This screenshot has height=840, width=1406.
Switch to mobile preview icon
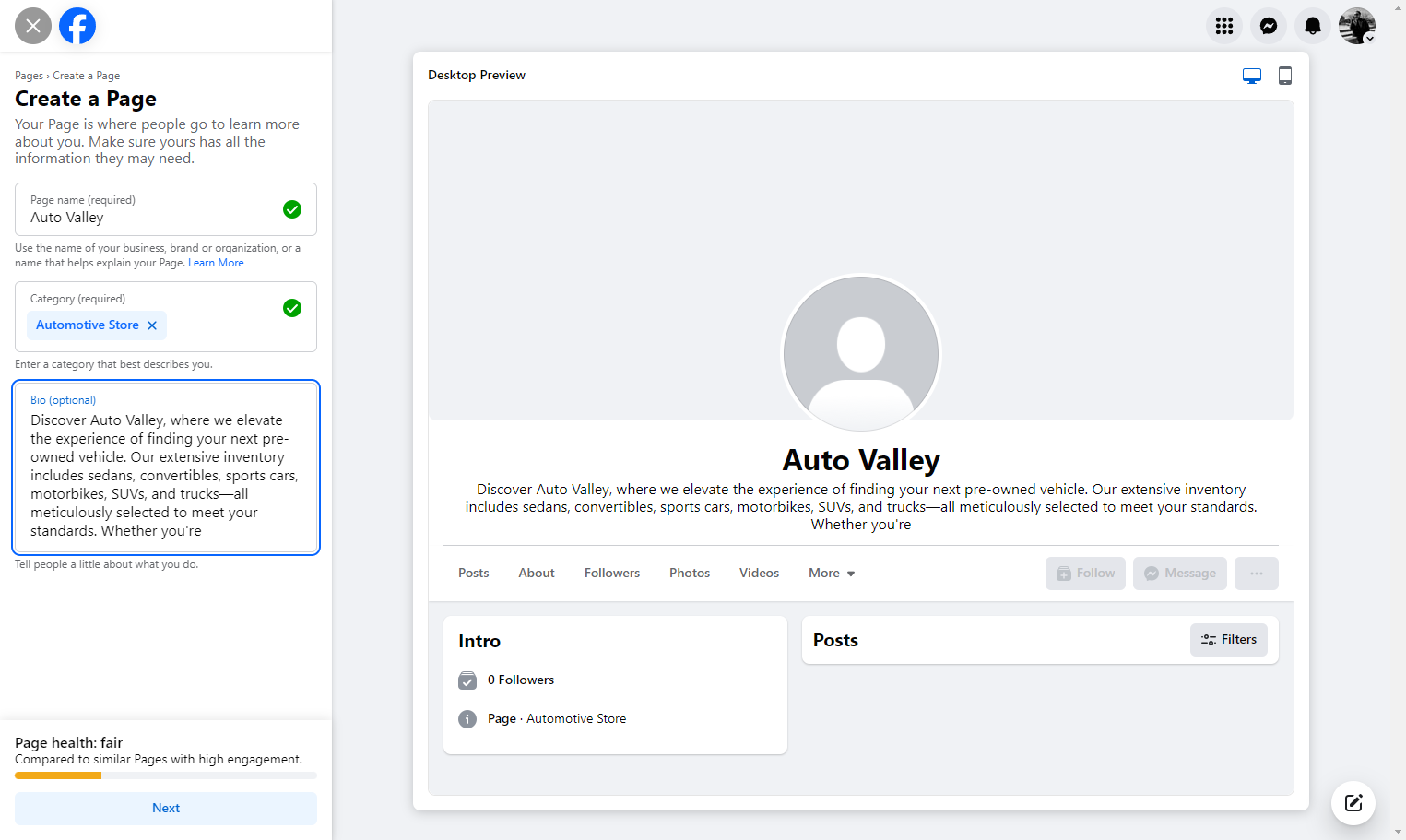tap(1285, 76)
